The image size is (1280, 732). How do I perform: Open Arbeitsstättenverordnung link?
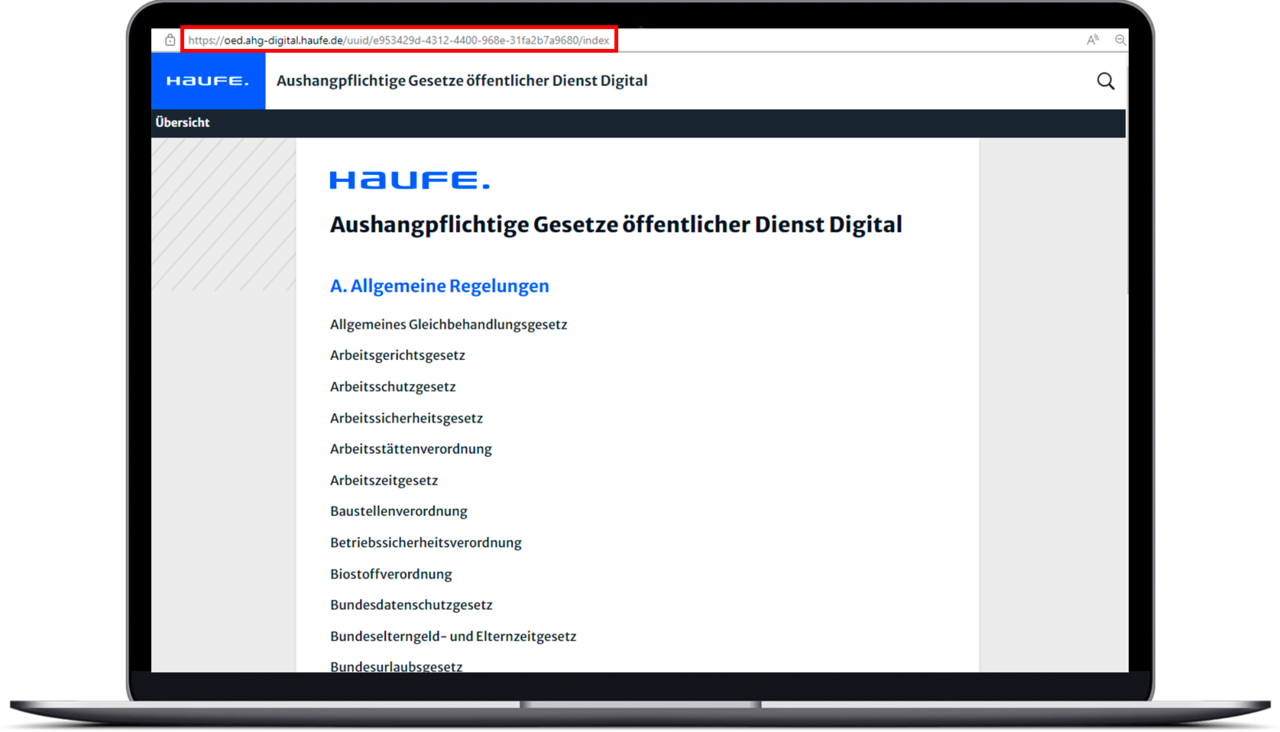coord(411,449)
